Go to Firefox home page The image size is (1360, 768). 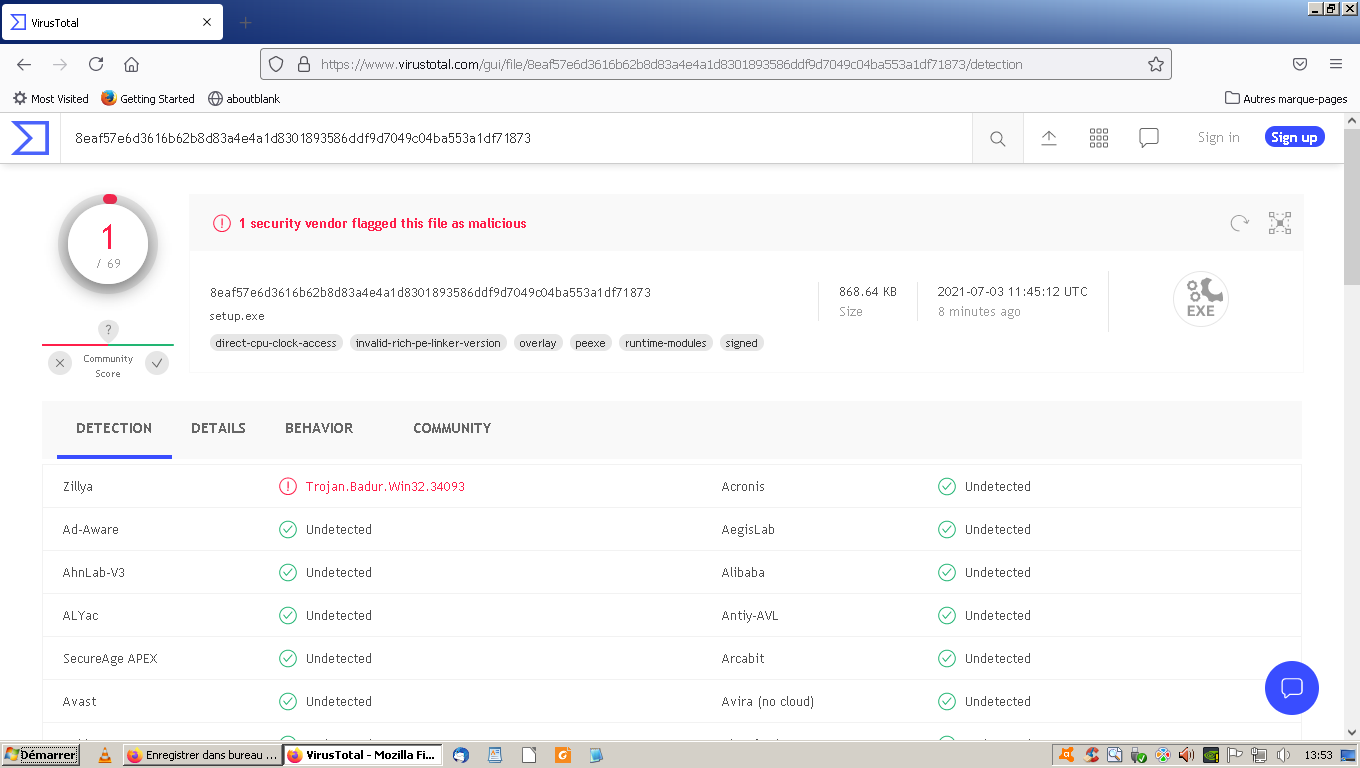pyautogui.click(x=131, y=64)
